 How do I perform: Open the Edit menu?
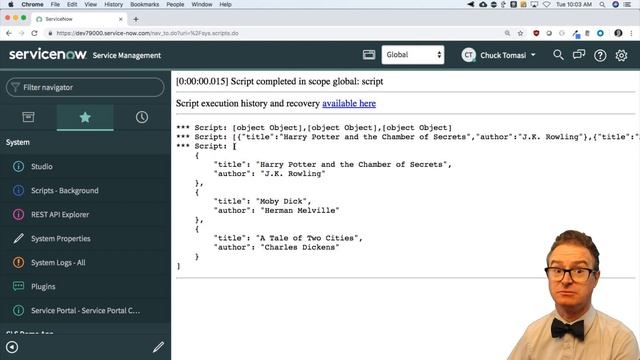click(x=72, y=4)
